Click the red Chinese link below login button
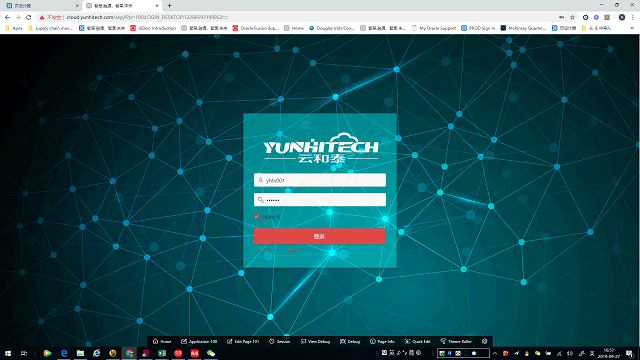This screenshot has height=360, width=640. [x=267, y=251]
